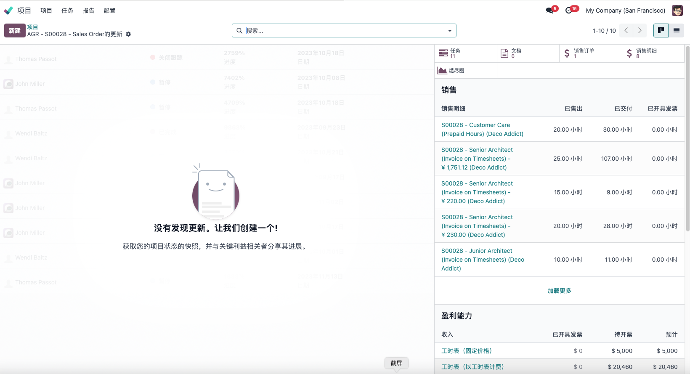Viewport: 690px width, 374px height.
Task: Click the 107.00 delivered hours value
Action: click(617, 158)
